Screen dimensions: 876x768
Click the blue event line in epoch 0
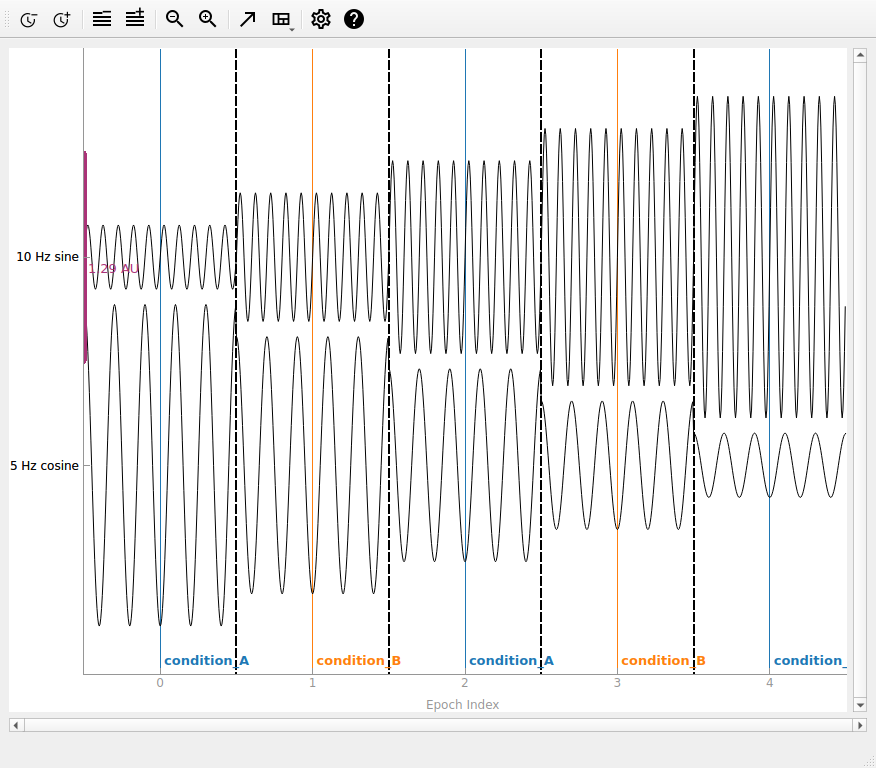160,357
